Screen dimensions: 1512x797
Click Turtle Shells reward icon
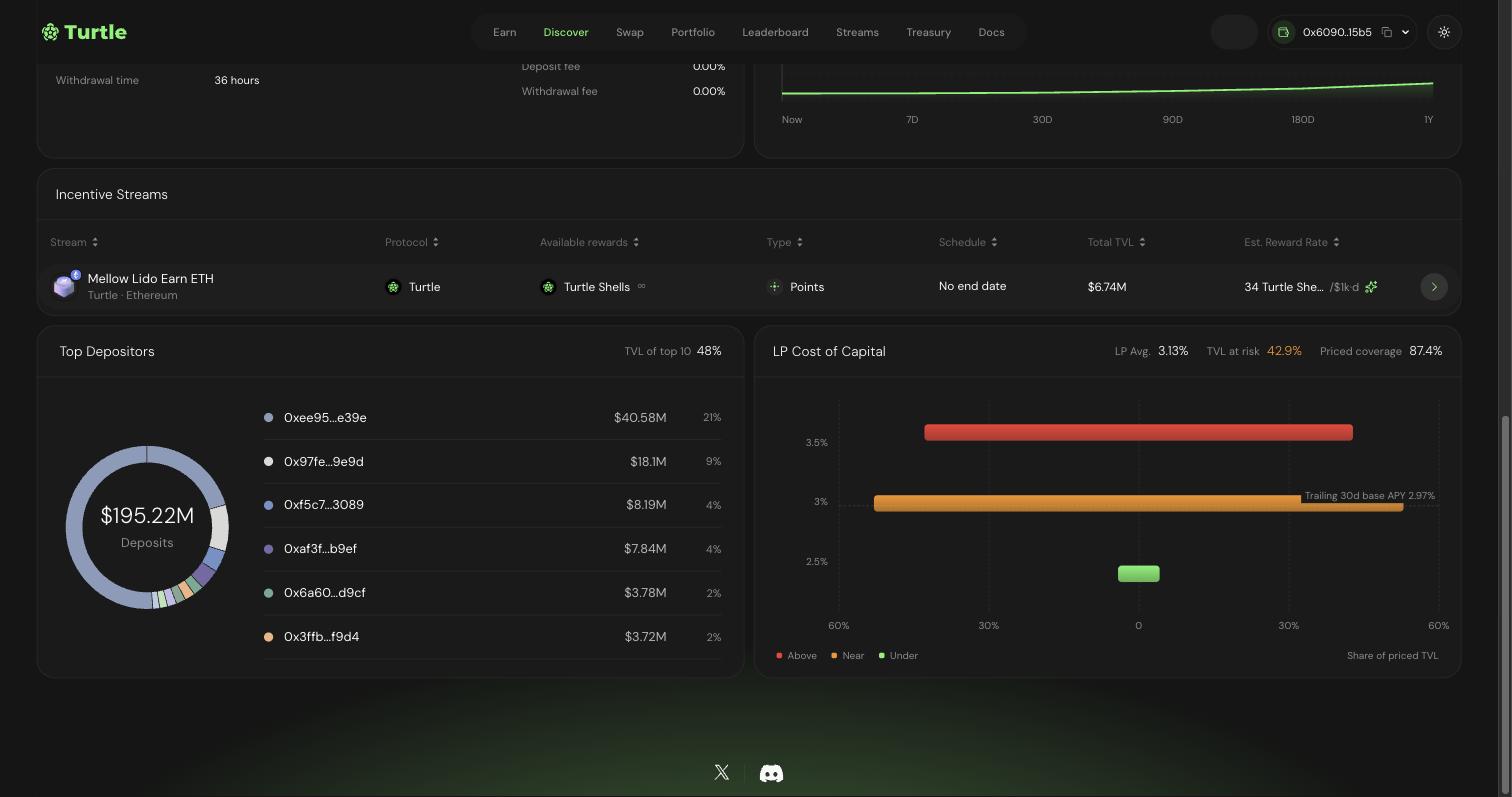click(x=548, y=287)
